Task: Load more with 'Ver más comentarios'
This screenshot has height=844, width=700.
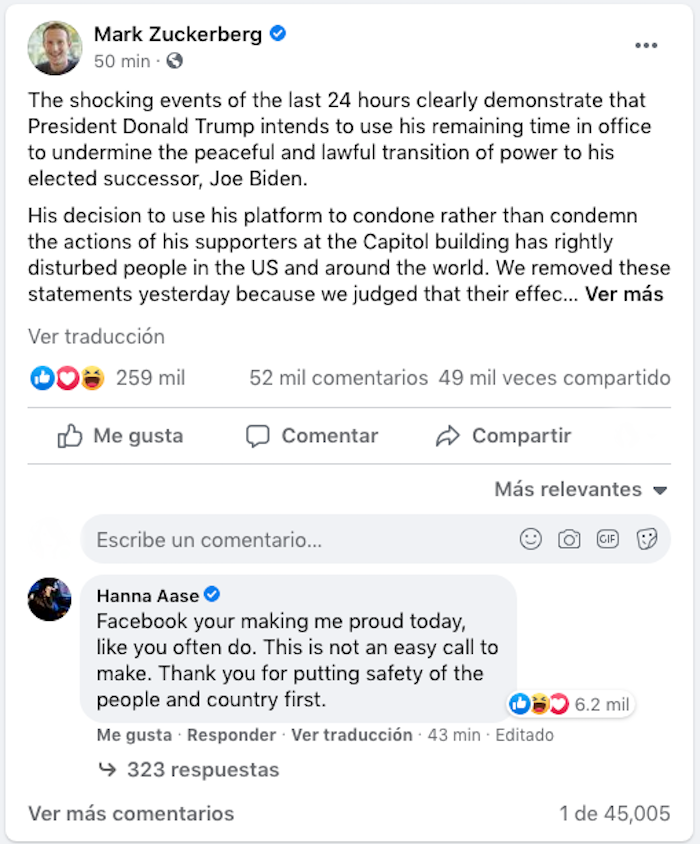Action: [131, 814]
